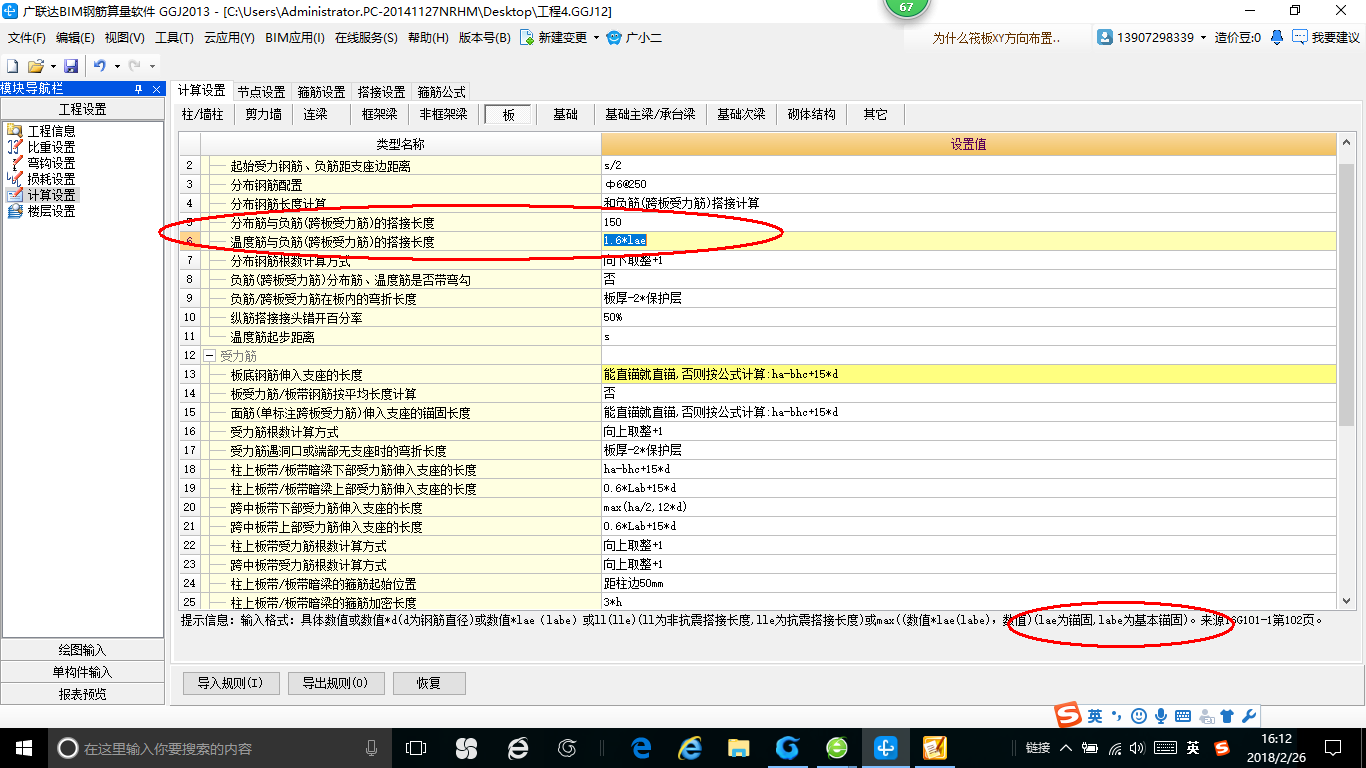This screenshot has width=1366, height=768.
Task: Select 比重设置 in navigation tree
Action: click(51, 147)
